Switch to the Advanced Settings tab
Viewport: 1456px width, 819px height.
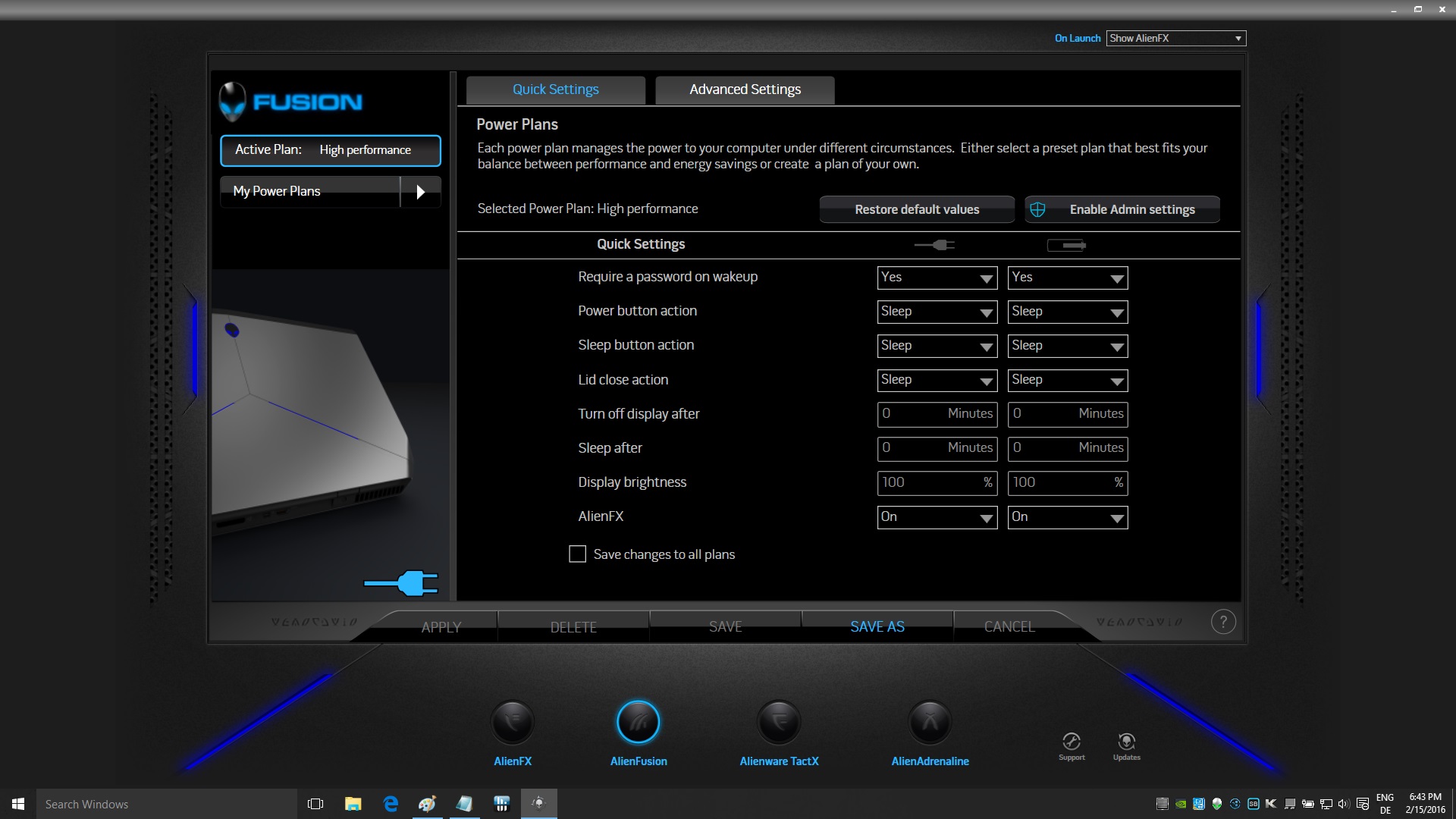point(745,89)
